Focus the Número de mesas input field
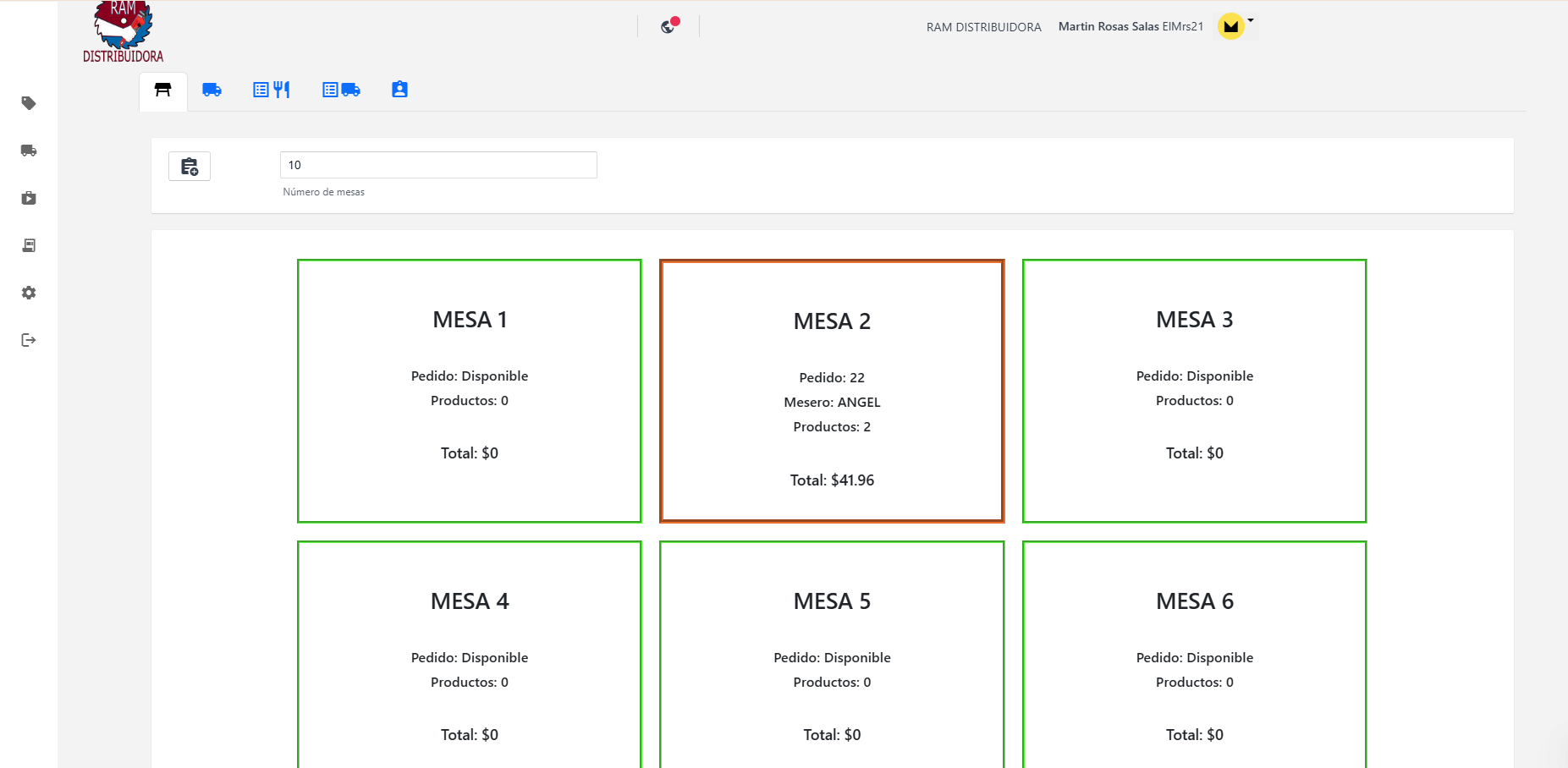The image size is (1568, 768). pos(438,165)
